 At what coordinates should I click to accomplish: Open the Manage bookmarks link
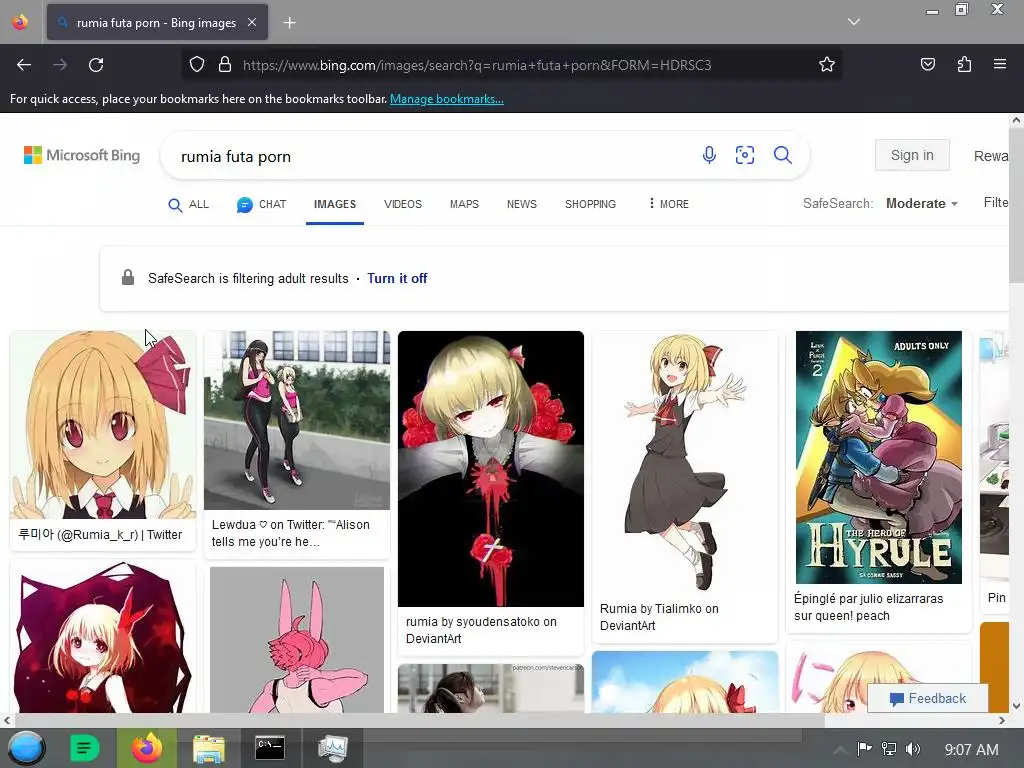pyautogui.click(x=447, y=99)
